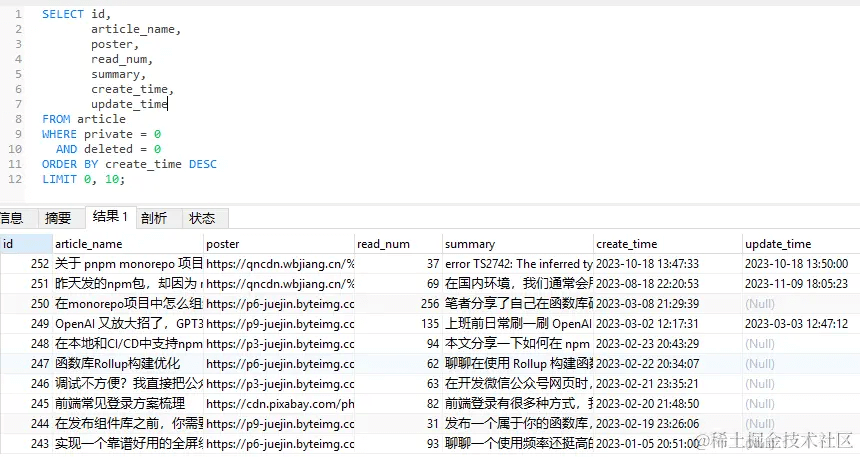860x457 pixels.
Task: Select update_time cell 2023-03-03 12:47:12
Action: pos(801,324)
